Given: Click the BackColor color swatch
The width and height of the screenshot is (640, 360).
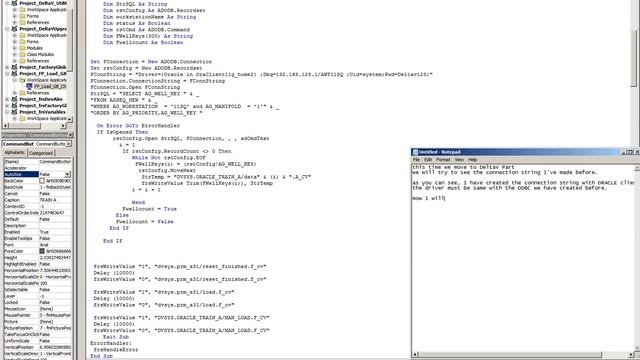Looking at the screenshot, I should [x=42, y=181].
